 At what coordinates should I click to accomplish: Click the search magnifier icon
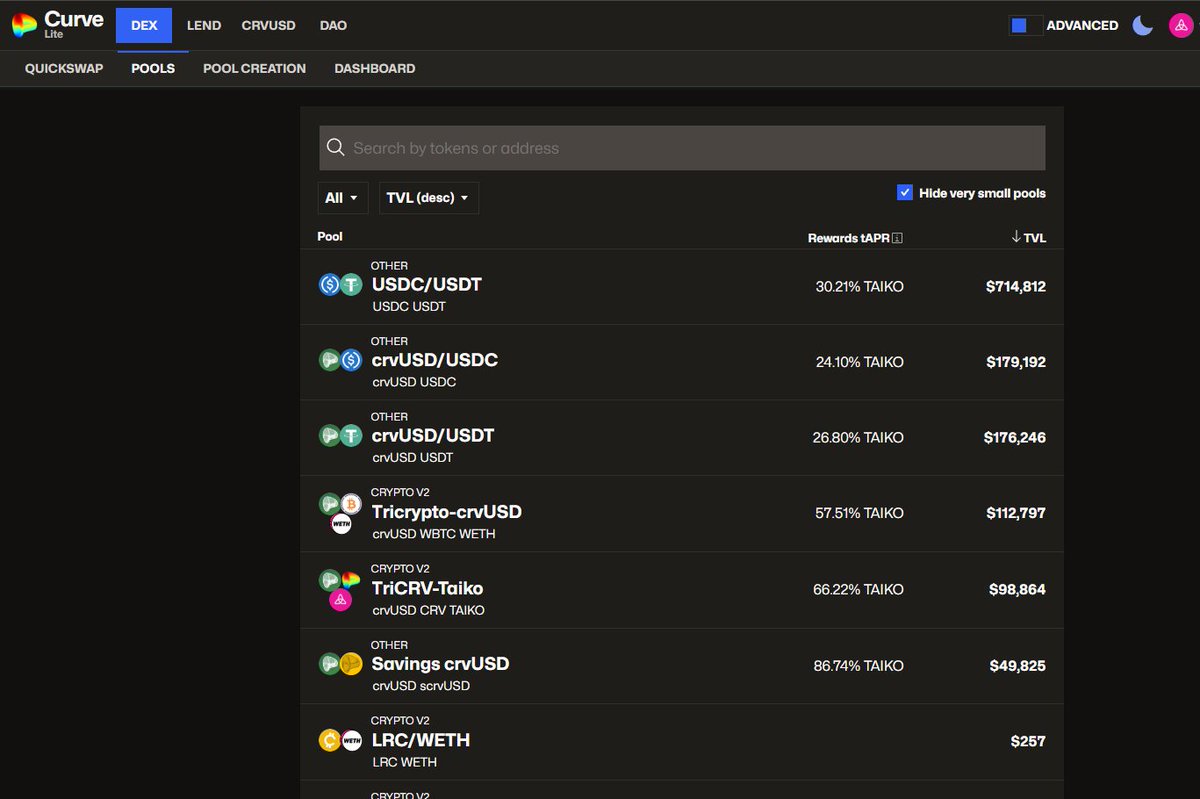(336, 148)
